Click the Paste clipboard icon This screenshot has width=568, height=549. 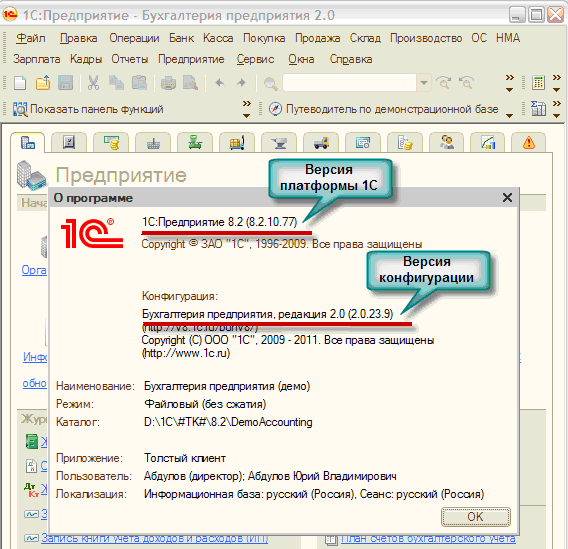(139, 83)
